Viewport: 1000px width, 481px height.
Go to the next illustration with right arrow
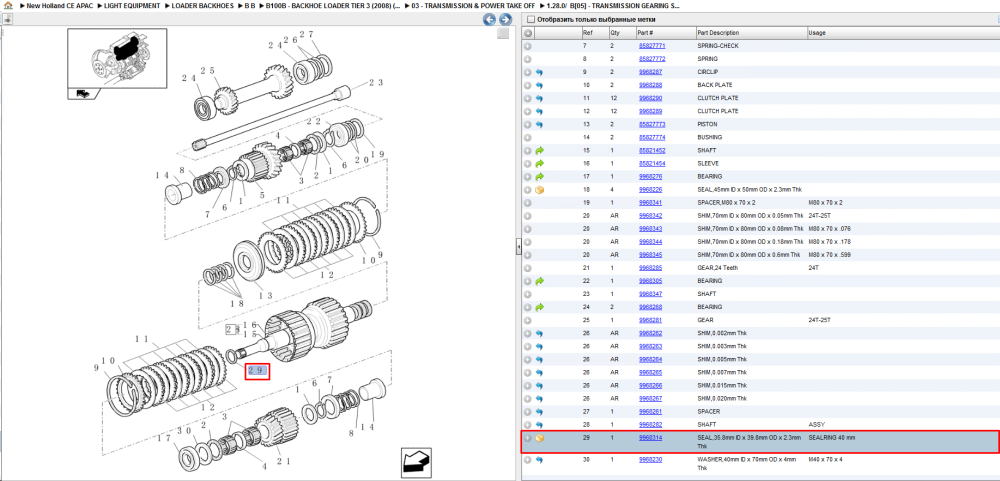coord(505,20)
